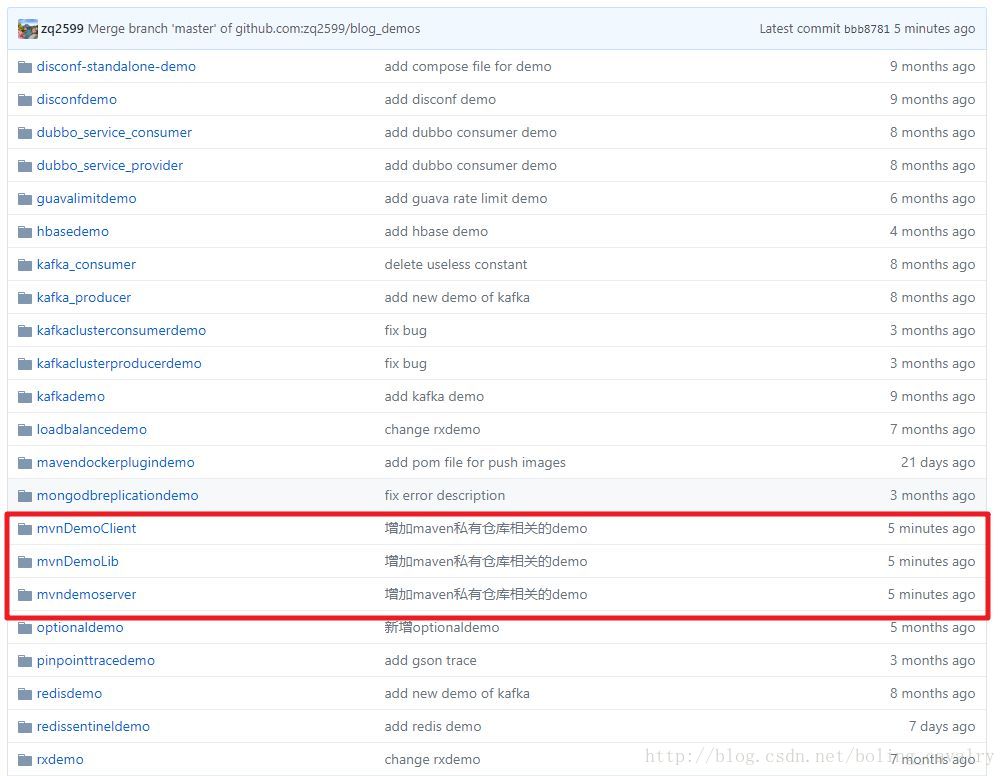Screen dimensions: 1006x776
Task: Click folder icon beside redissentineldemo
Action: pyautogui.click(x=25, y=727)
